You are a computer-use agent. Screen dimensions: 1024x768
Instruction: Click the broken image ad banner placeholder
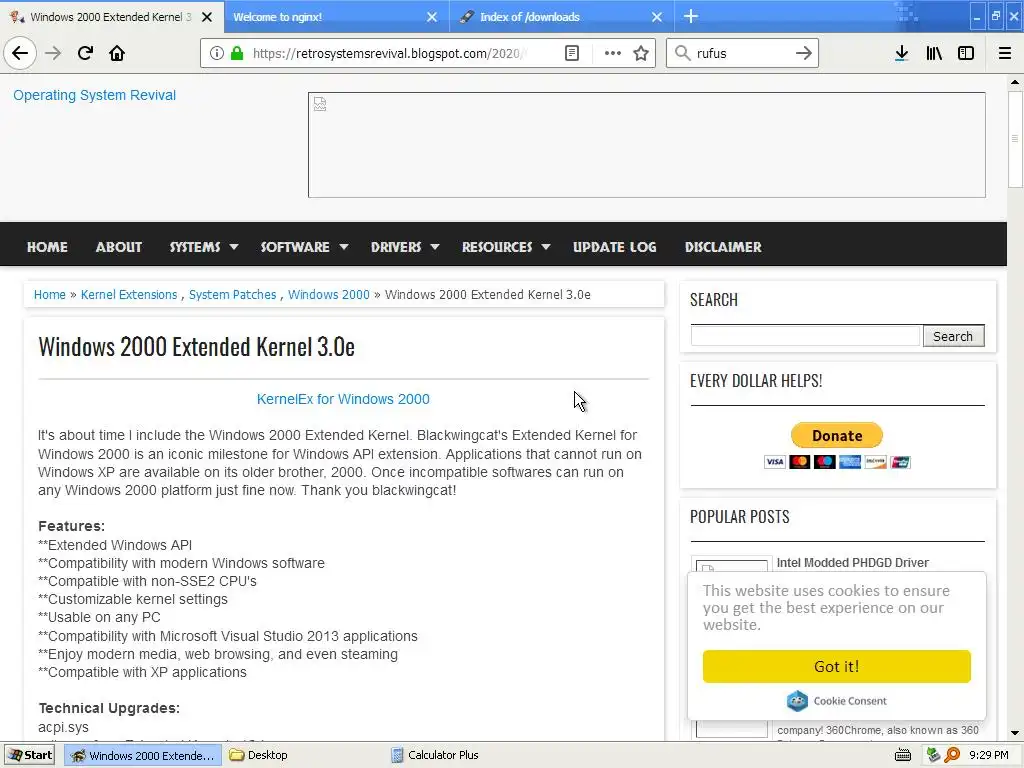647,145
